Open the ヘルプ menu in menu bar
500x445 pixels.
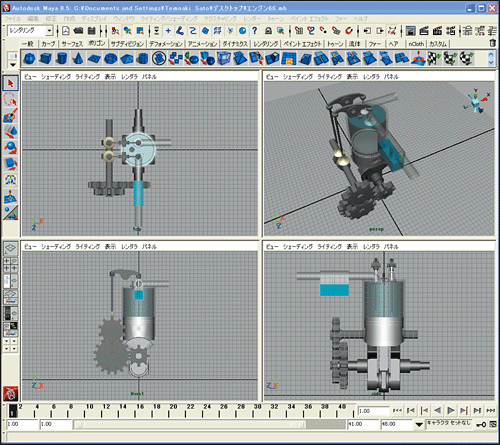[x=360, y=19]
